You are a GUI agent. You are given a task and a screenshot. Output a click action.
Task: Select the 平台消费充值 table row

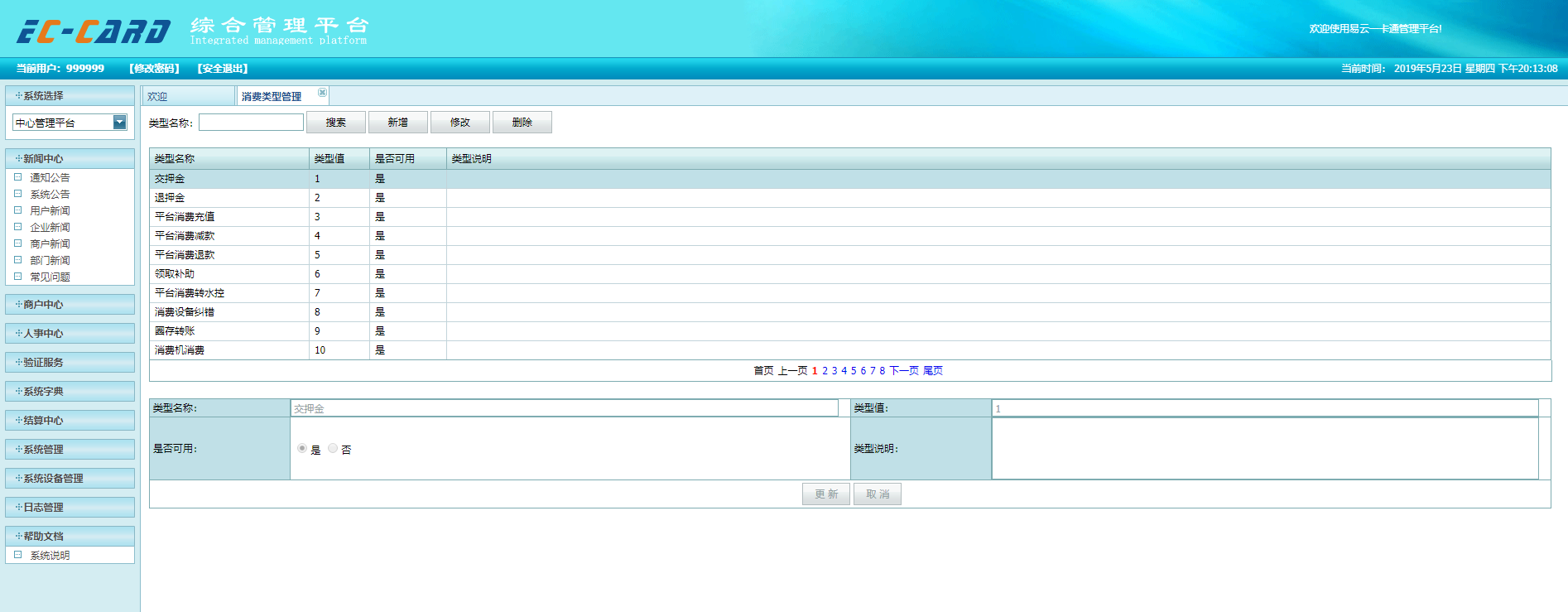pos(849,217)
